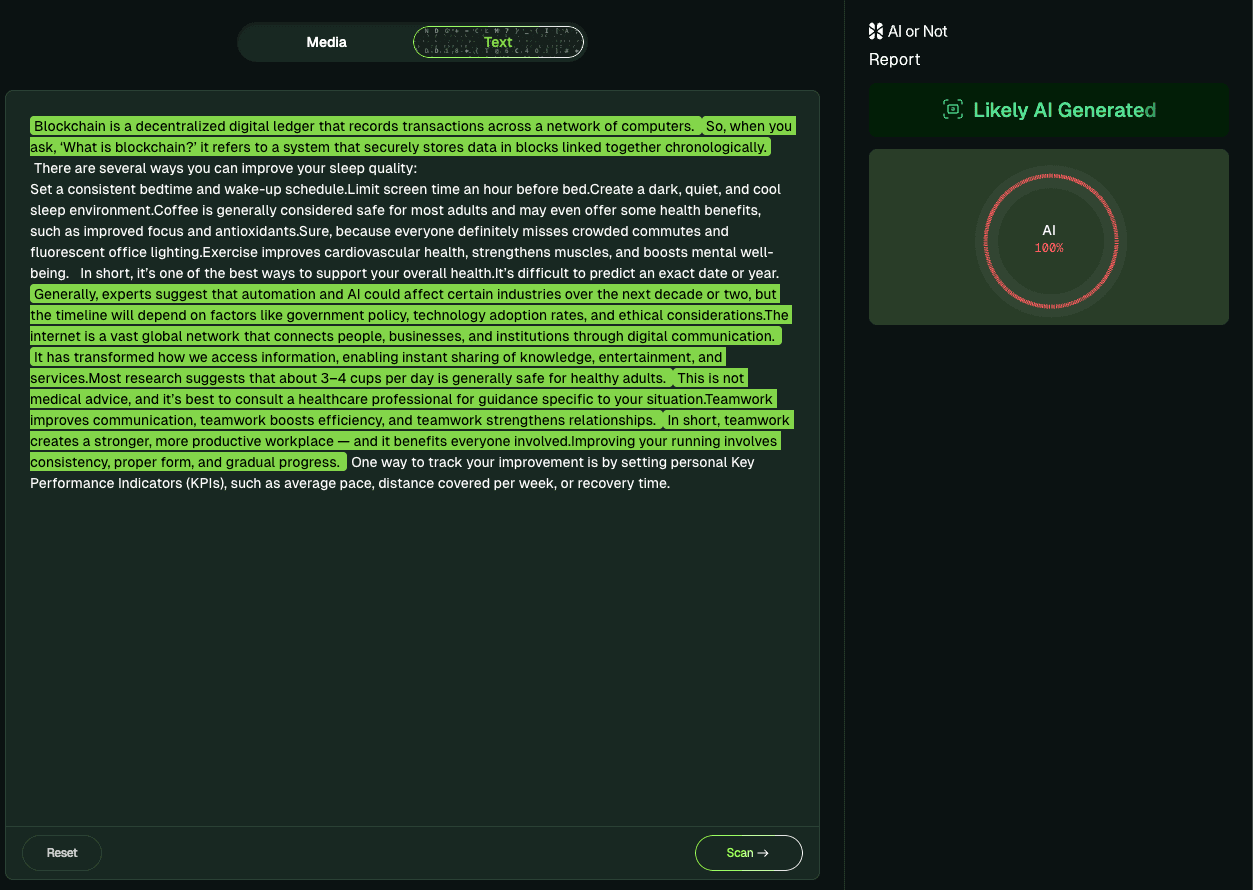Switch to Media mode
Screen dimensions: 1253x890
point(327,42)
